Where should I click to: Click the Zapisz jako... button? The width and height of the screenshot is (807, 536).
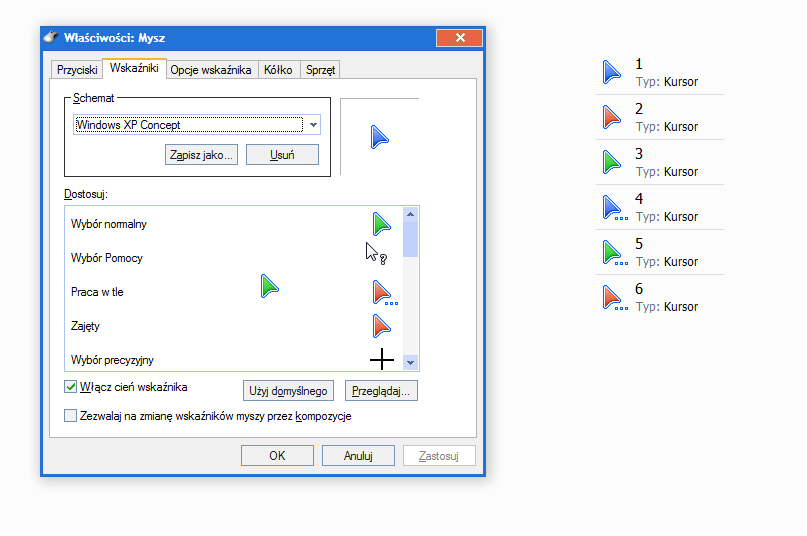click(201, 154)
